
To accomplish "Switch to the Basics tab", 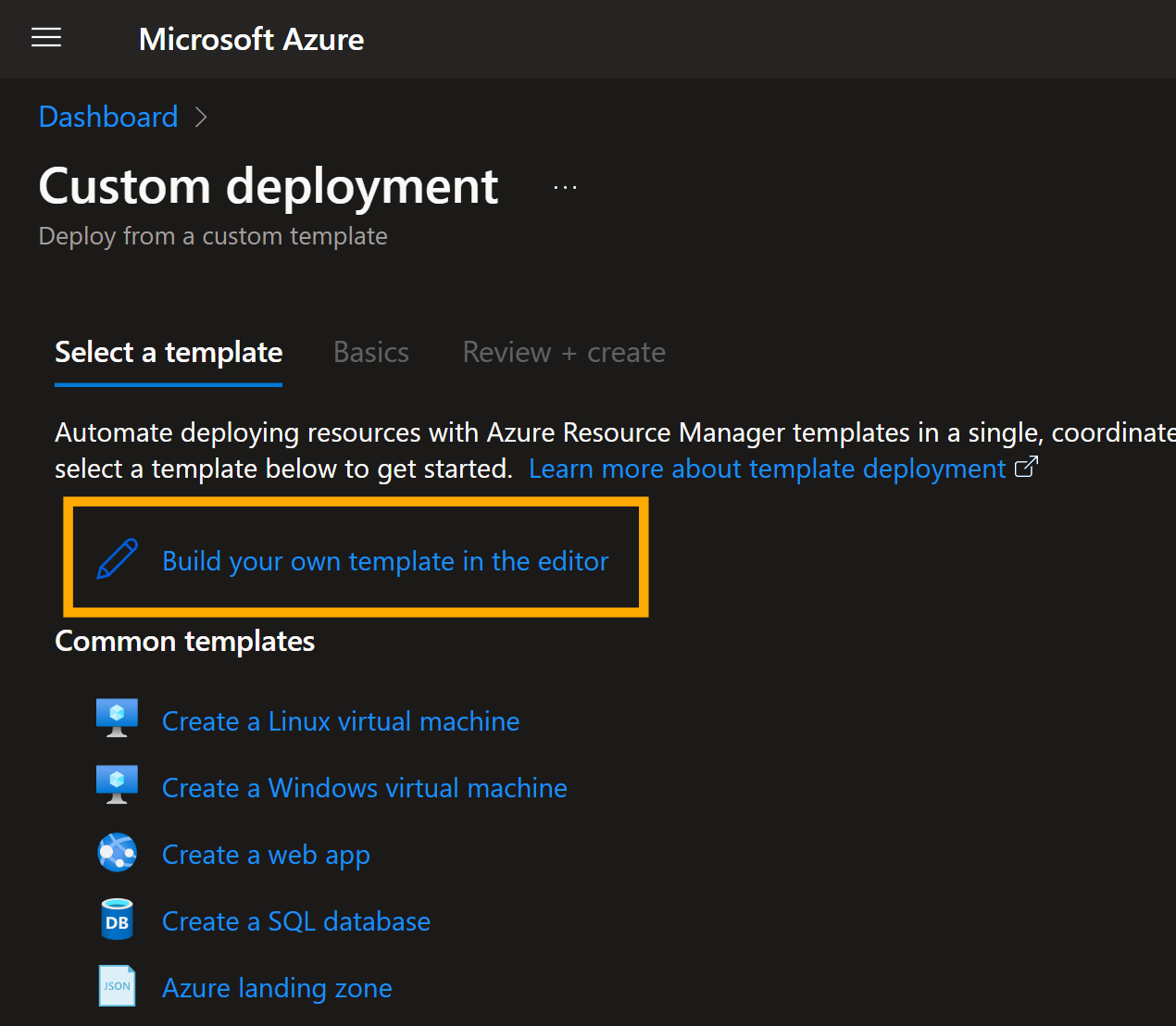I will 370,352.
